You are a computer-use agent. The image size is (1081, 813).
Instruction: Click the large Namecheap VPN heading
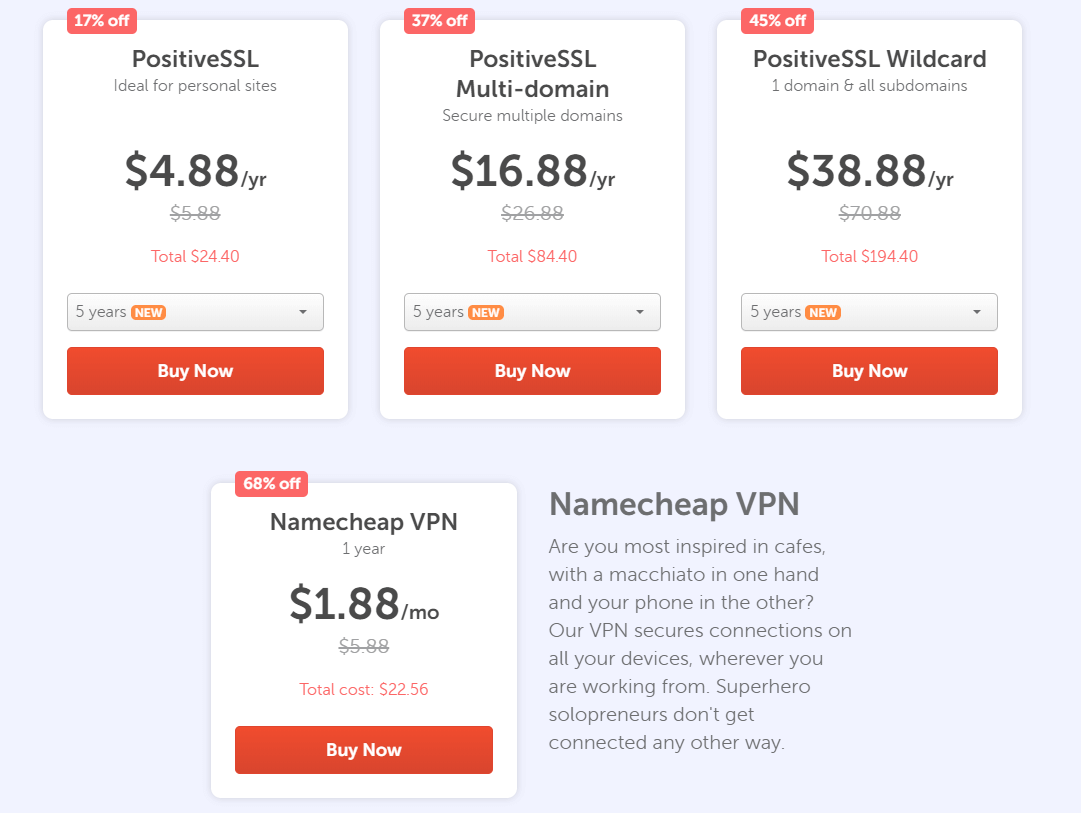pos(674,504)
